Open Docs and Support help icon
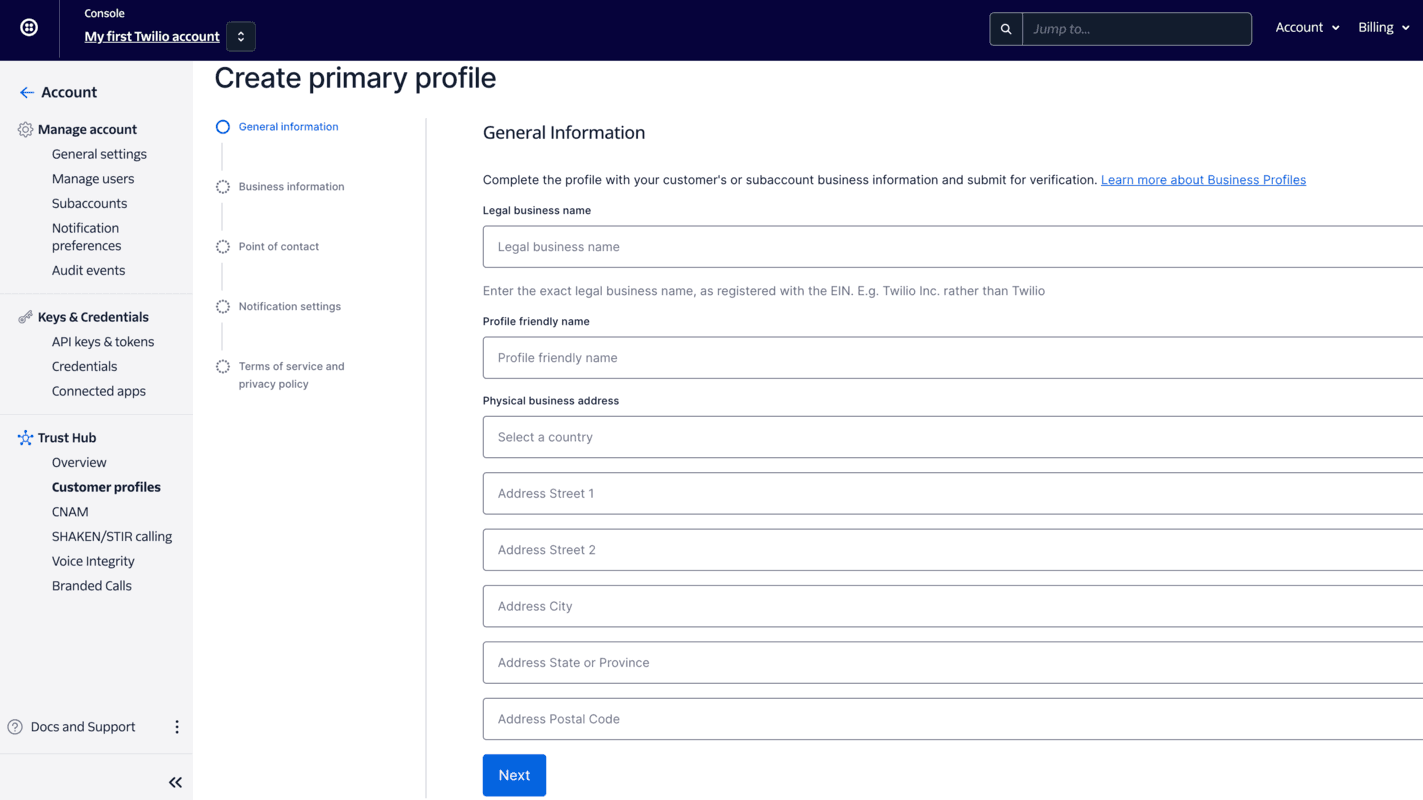Image resolution: width=1423 pixels, height=800 pixels. coord(13,726)
